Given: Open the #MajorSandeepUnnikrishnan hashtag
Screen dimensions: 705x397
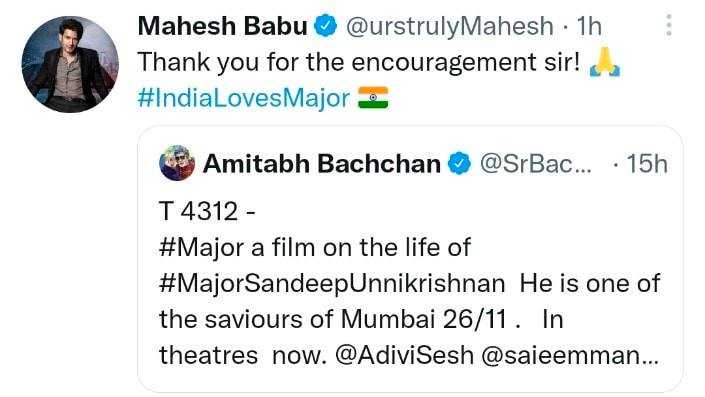Looking at the screenshot, I should (x=332, y=284).
